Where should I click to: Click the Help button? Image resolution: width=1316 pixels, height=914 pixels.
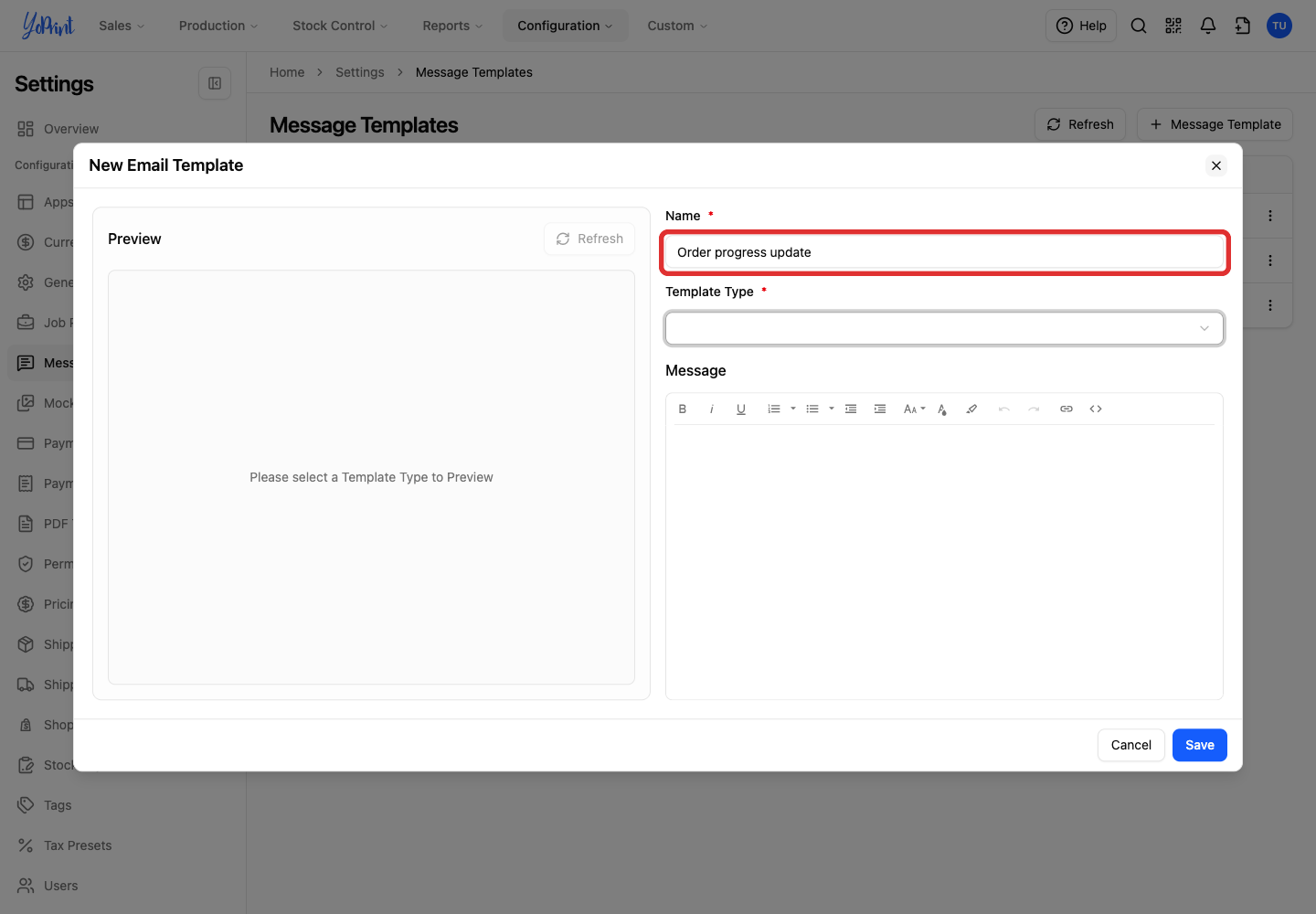coord(1081,26)
